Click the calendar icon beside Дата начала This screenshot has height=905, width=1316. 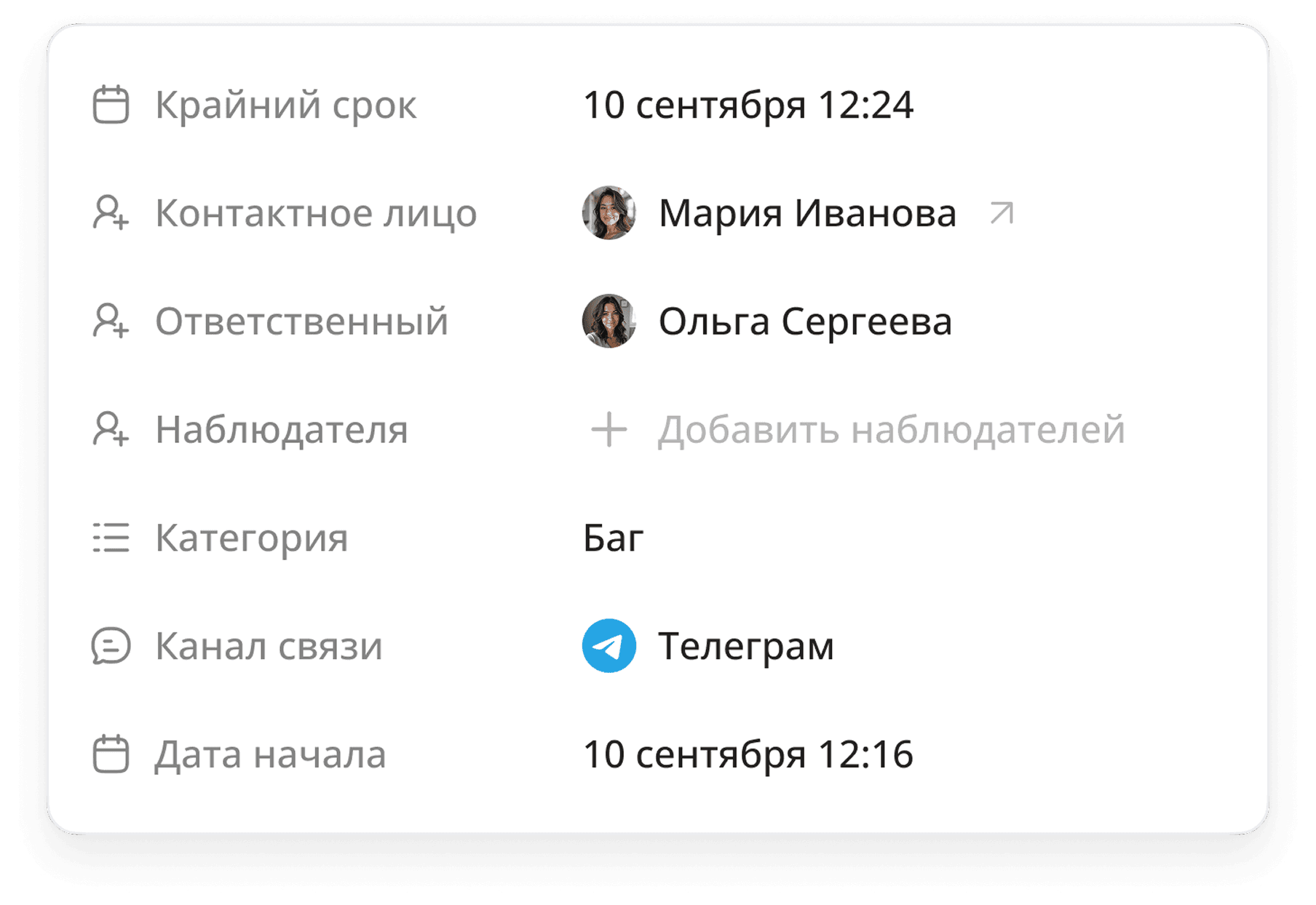pyautogui.click(x=111, y=754)
